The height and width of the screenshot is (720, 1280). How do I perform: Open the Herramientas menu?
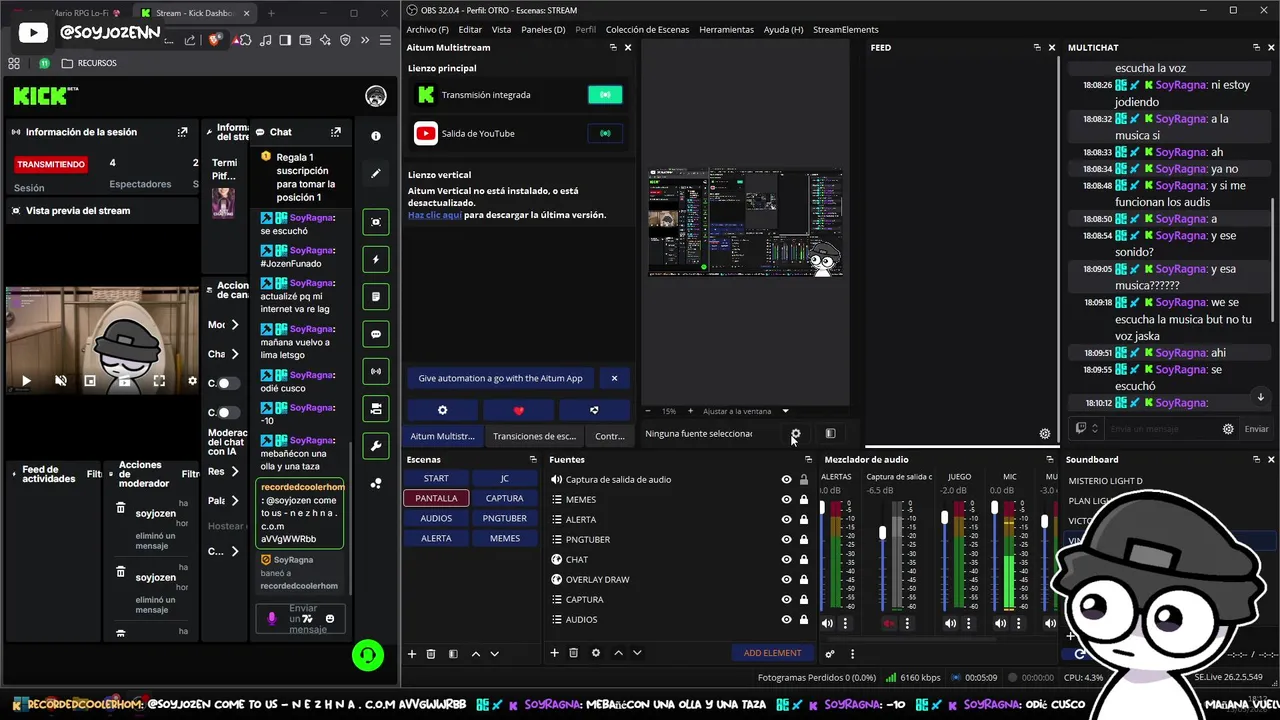pyautogui.click(x=727, y=30)
